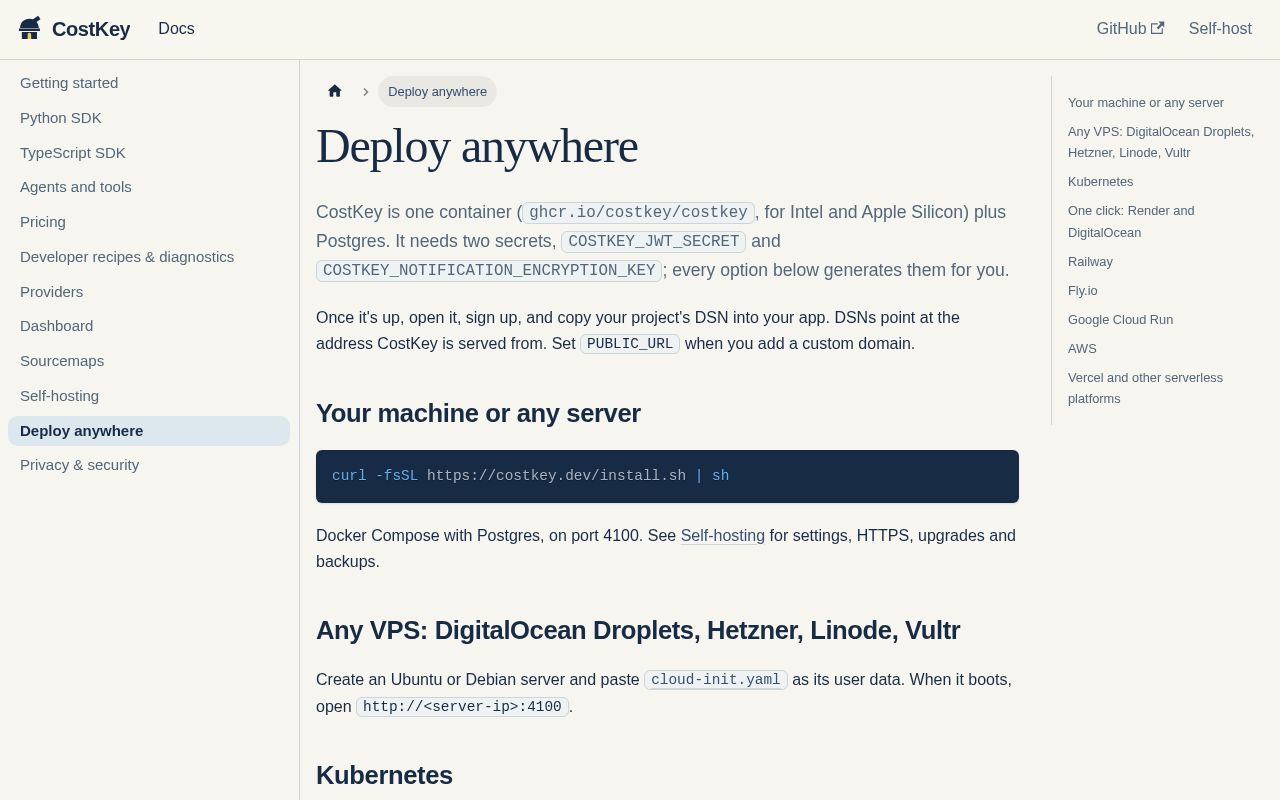
Task: Click the http://<server-ip>:4100 code snippet
Action: pos(462,707)
